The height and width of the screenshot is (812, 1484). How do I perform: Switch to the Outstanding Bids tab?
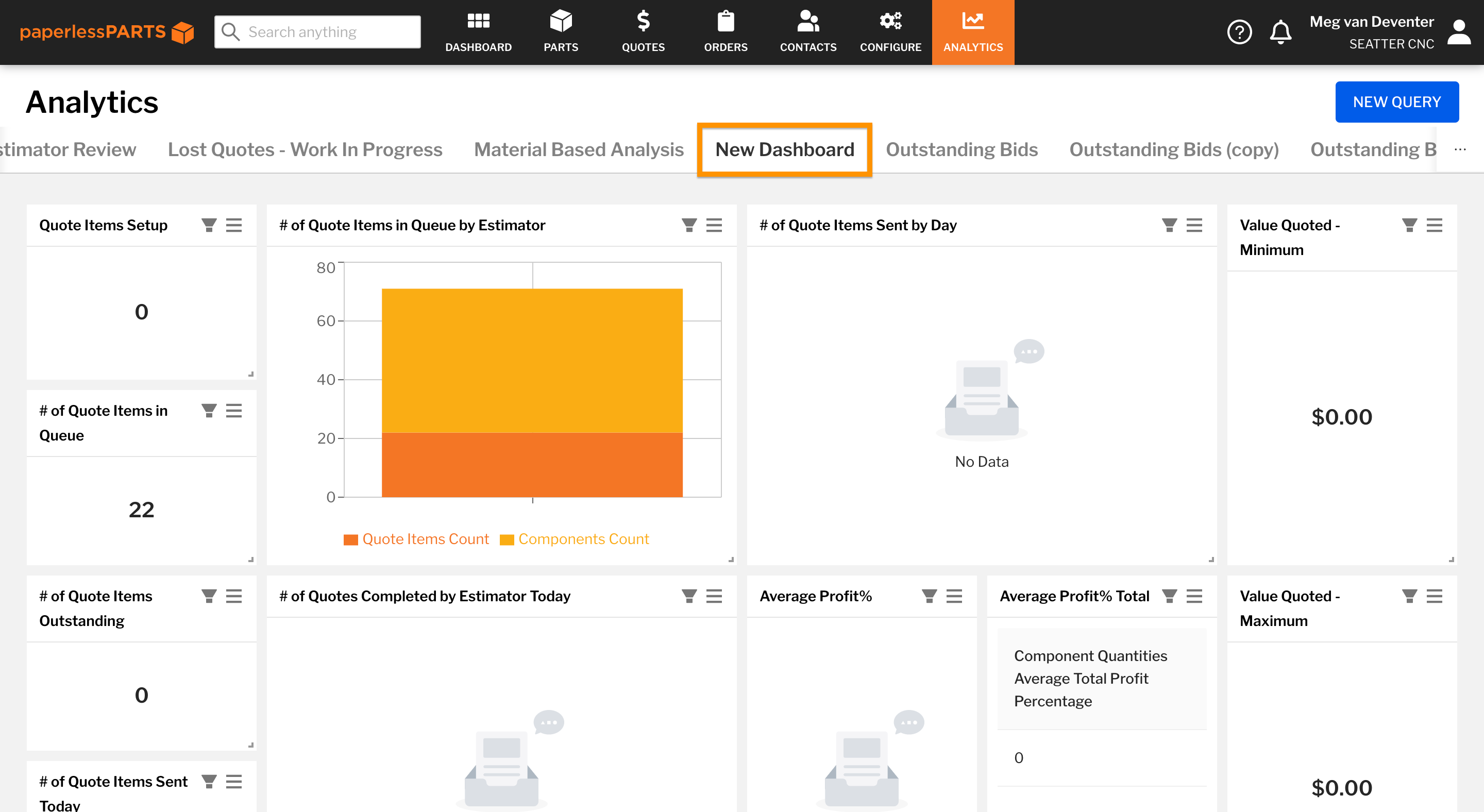pos(962,149)
